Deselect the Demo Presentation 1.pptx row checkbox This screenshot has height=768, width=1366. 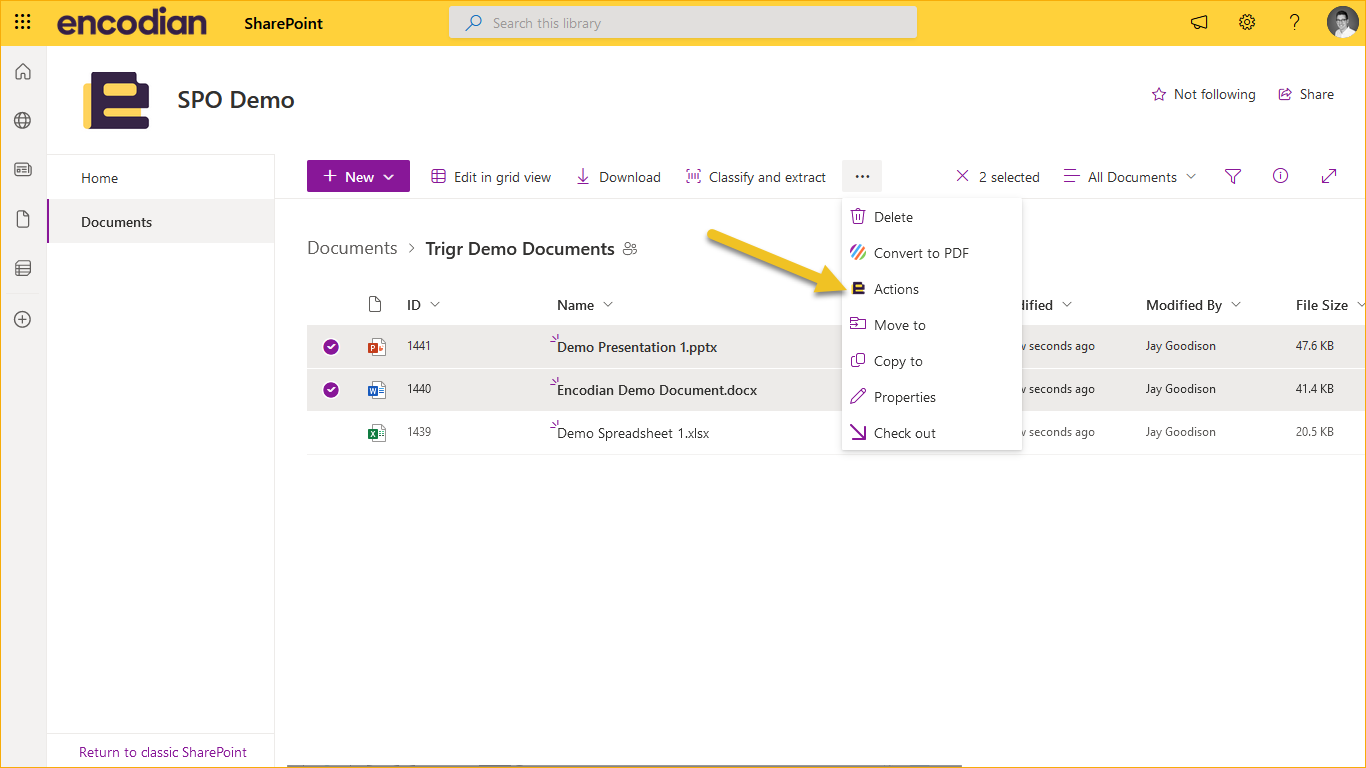tap(331, 347)
